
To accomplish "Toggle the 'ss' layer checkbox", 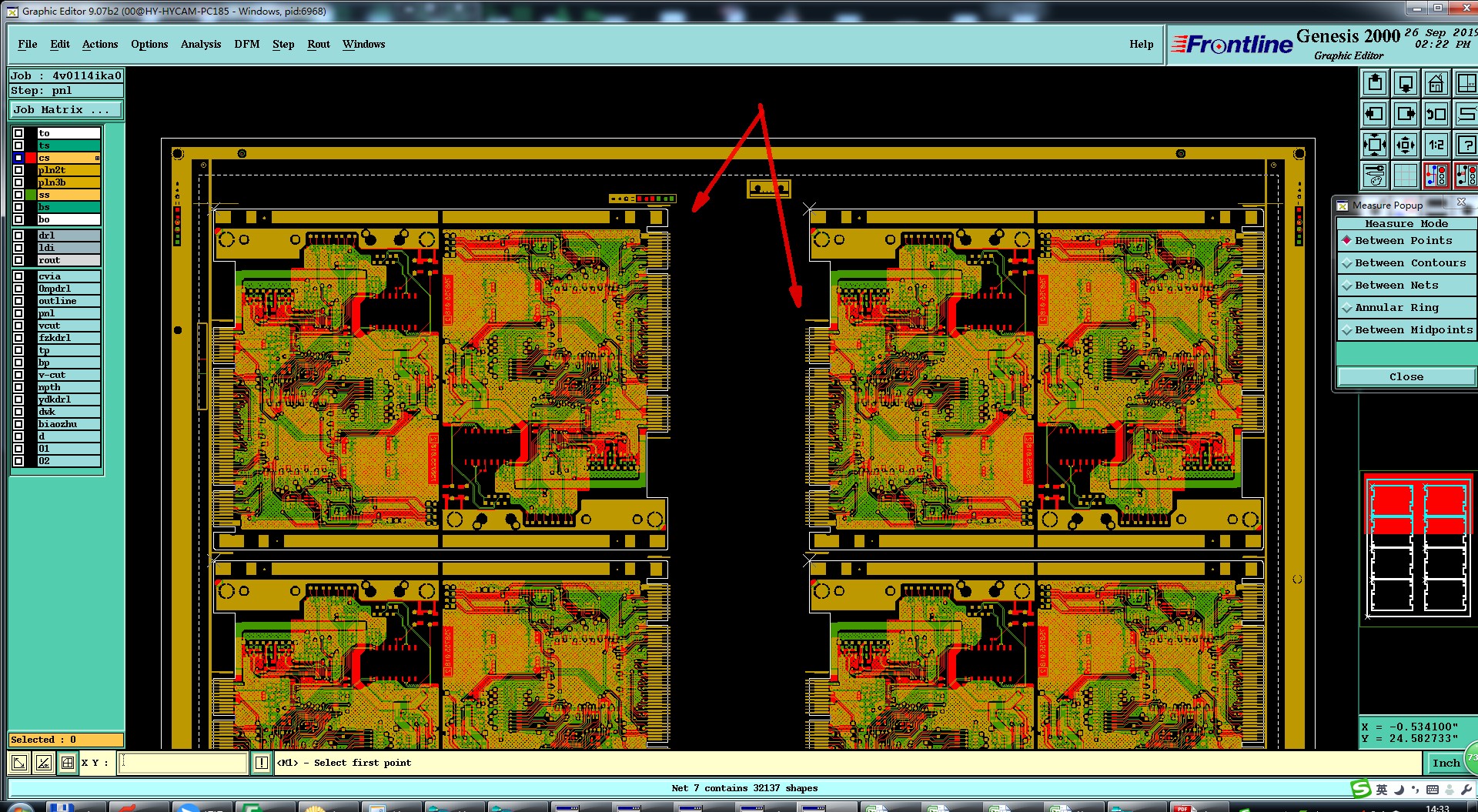I will [x=18, y=195].
